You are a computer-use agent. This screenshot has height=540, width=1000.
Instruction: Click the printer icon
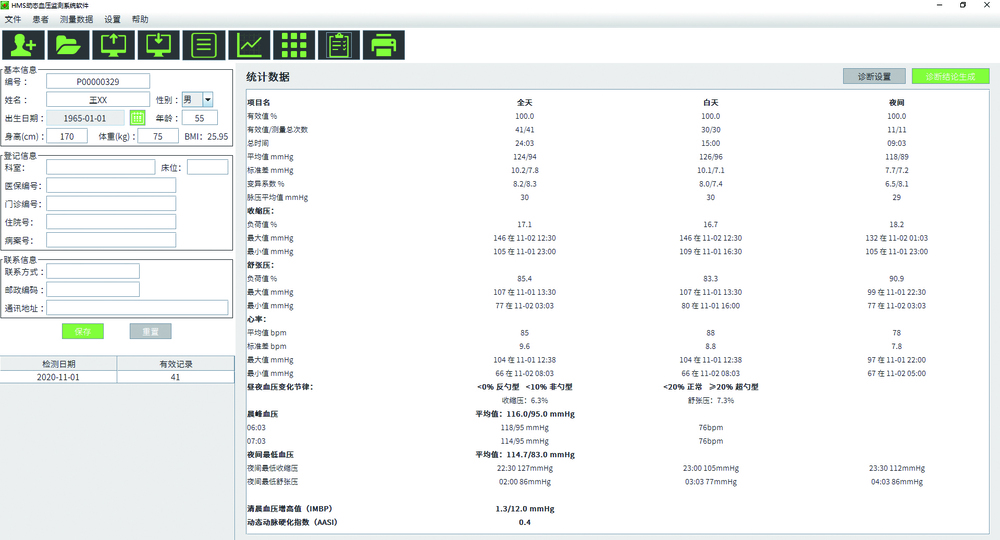383,45
